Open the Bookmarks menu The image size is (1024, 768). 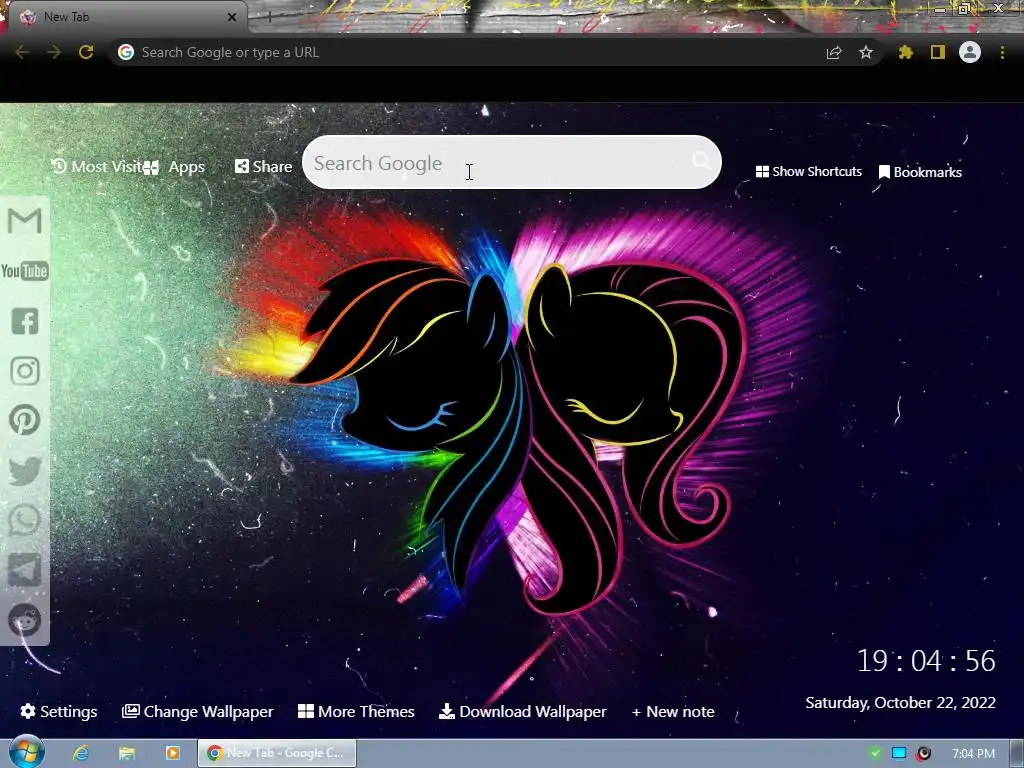coord(920,172)
